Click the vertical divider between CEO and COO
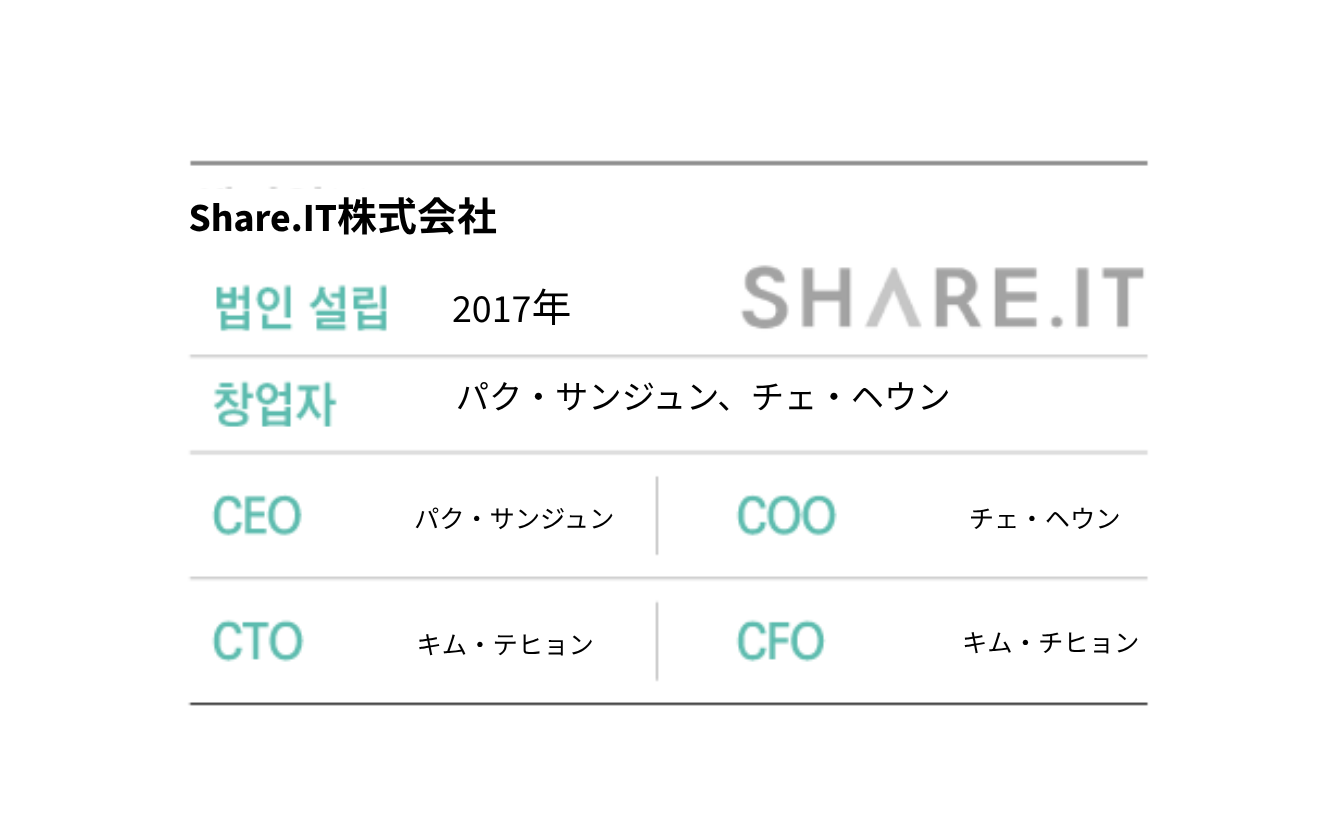 [x=657, y=516]
